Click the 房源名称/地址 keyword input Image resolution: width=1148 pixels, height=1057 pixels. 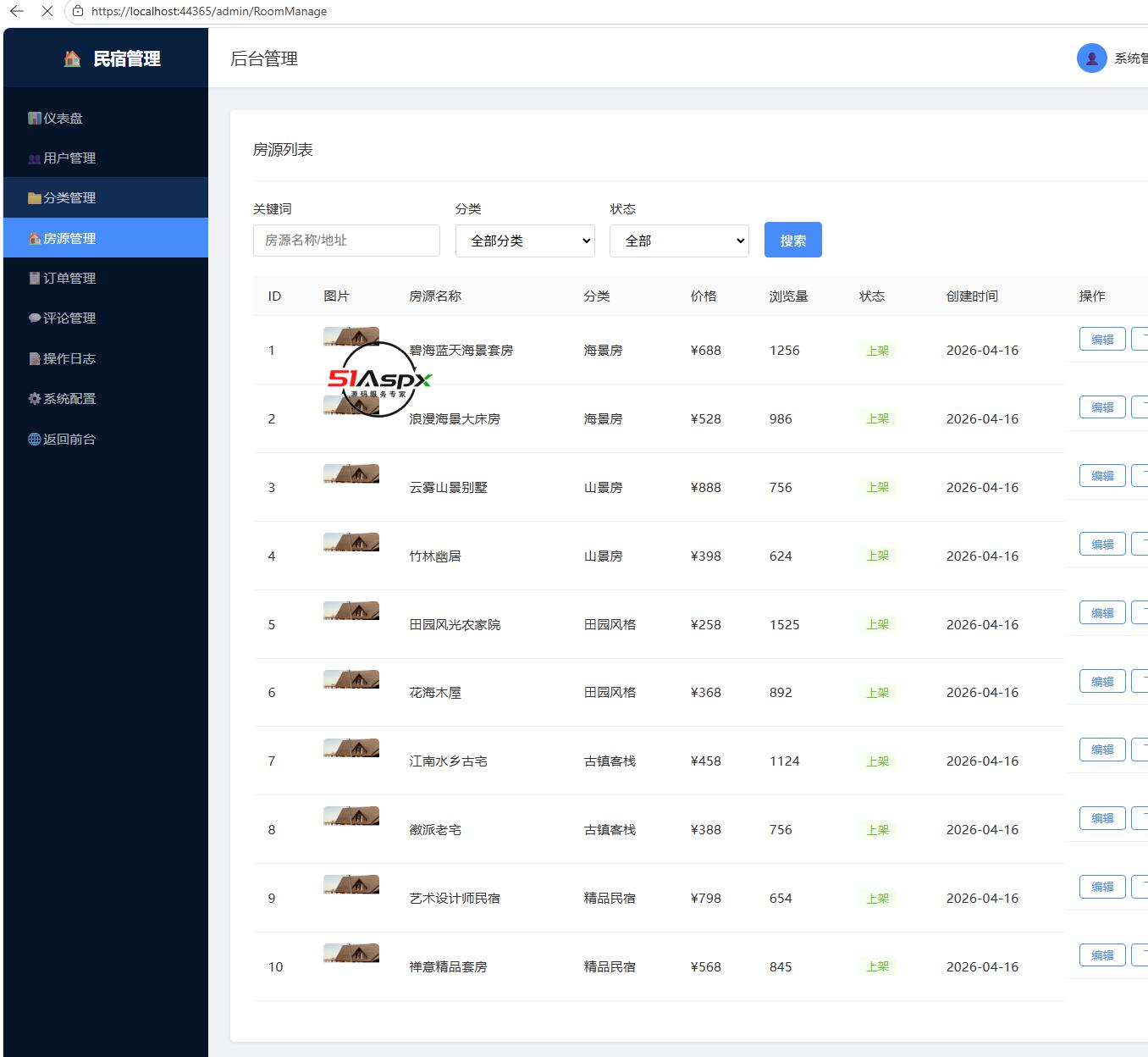pyautogui.click(x=346, y=241)
